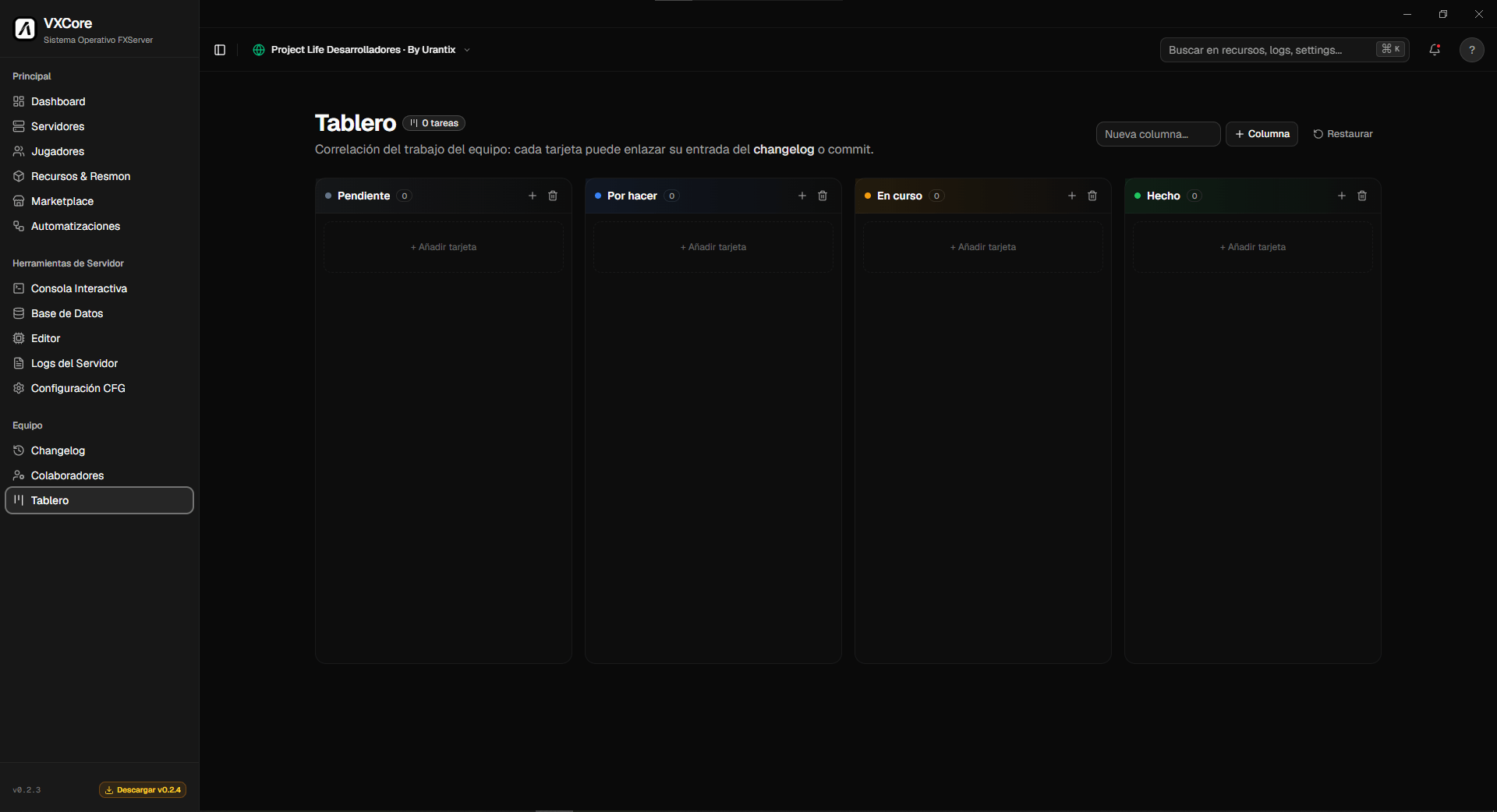Focus the Nueva columna input field
1497x812 pixels.
(1158, 134)
